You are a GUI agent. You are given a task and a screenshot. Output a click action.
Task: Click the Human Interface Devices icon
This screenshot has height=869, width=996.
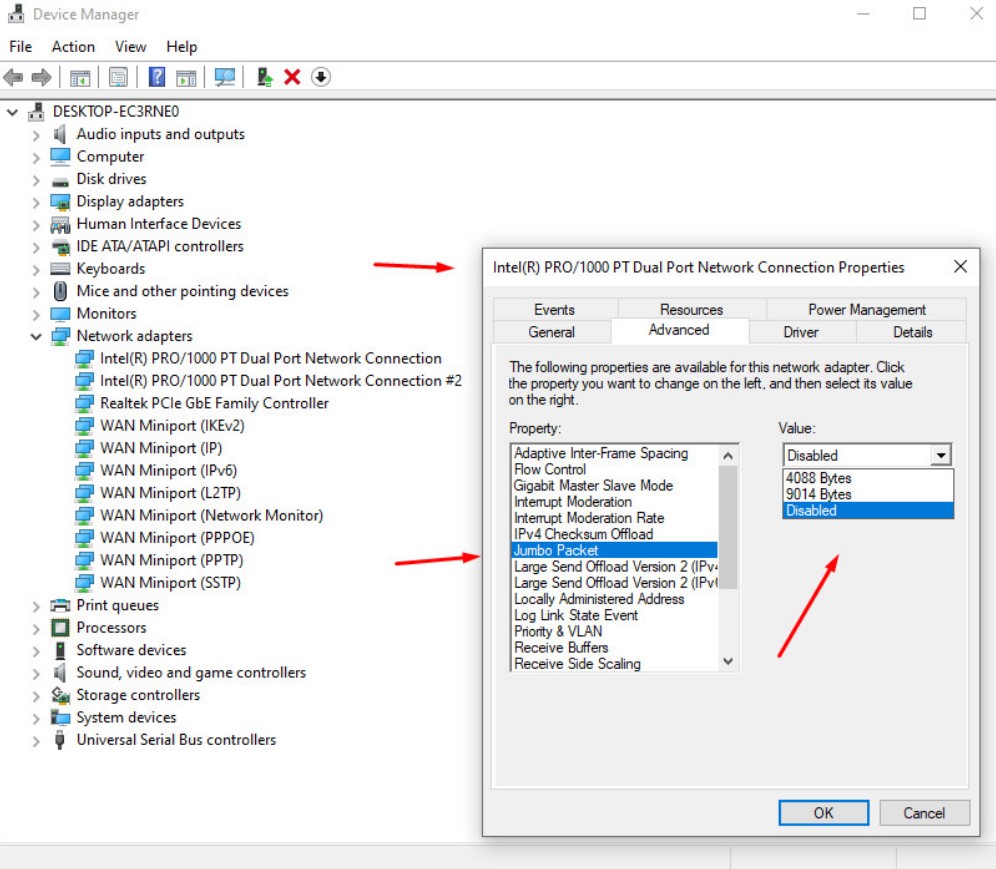[60, 224]
